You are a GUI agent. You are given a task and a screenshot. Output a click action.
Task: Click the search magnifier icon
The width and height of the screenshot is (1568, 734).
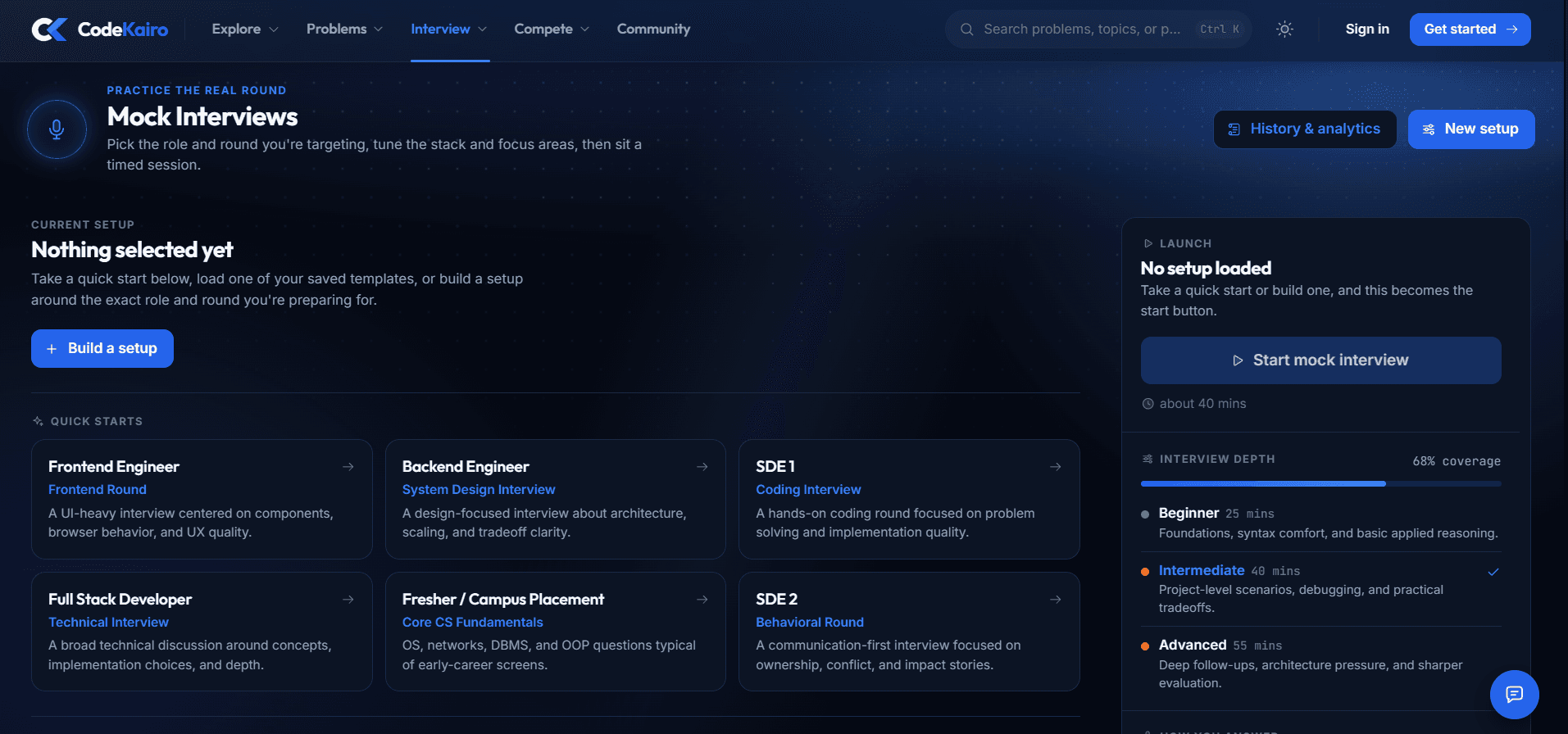click(967, 29)
